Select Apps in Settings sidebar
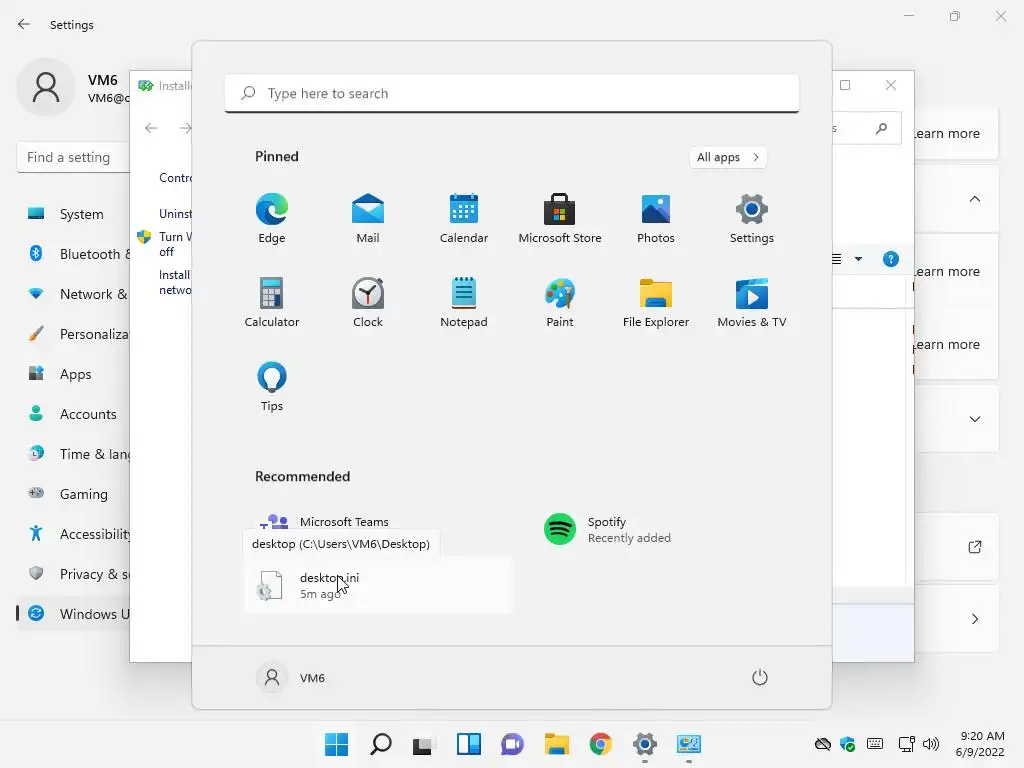The image size is (1024, 768). (x=73, y=374)
